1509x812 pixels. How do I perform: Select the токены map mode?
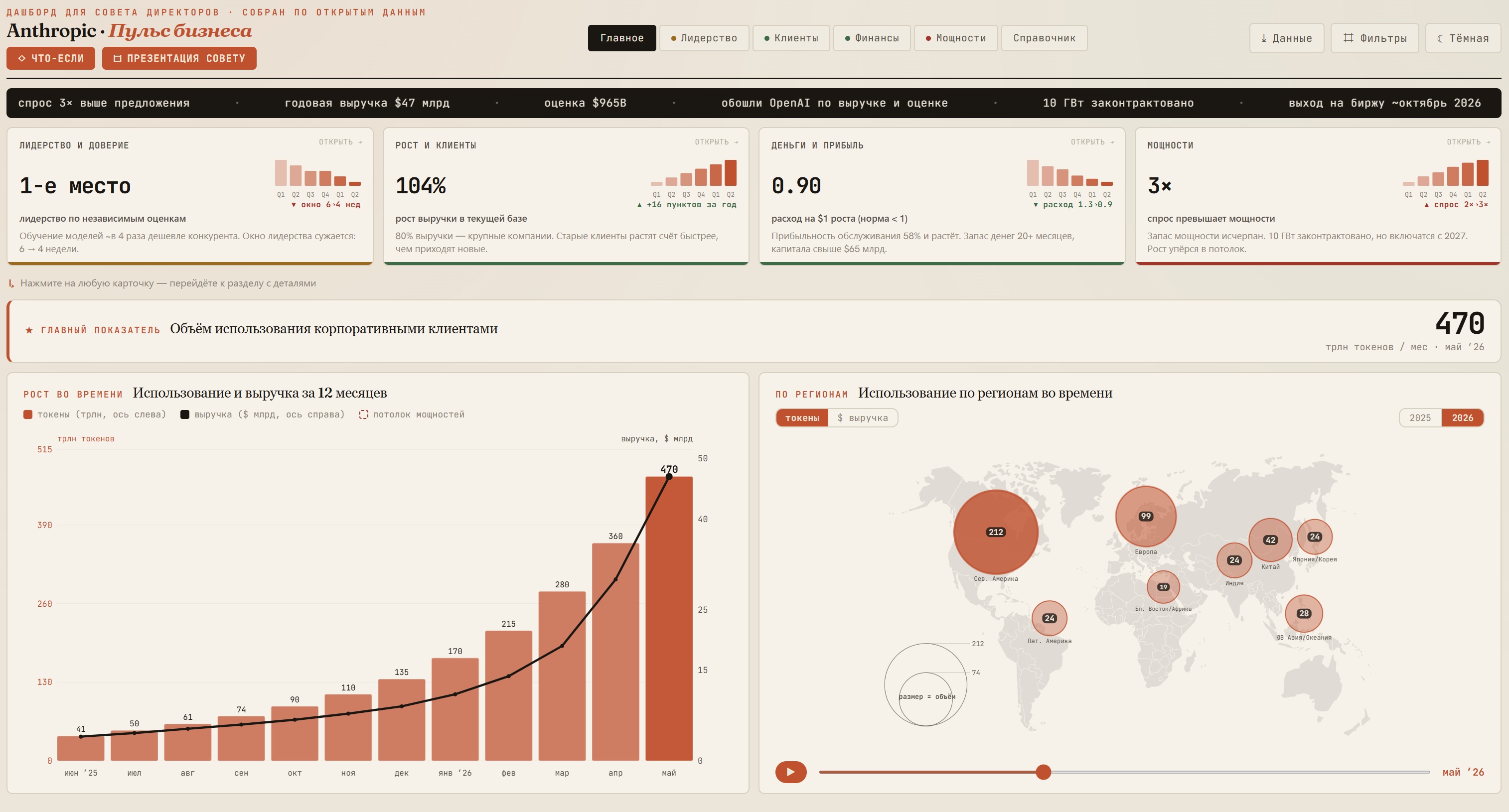coord(802,417)
